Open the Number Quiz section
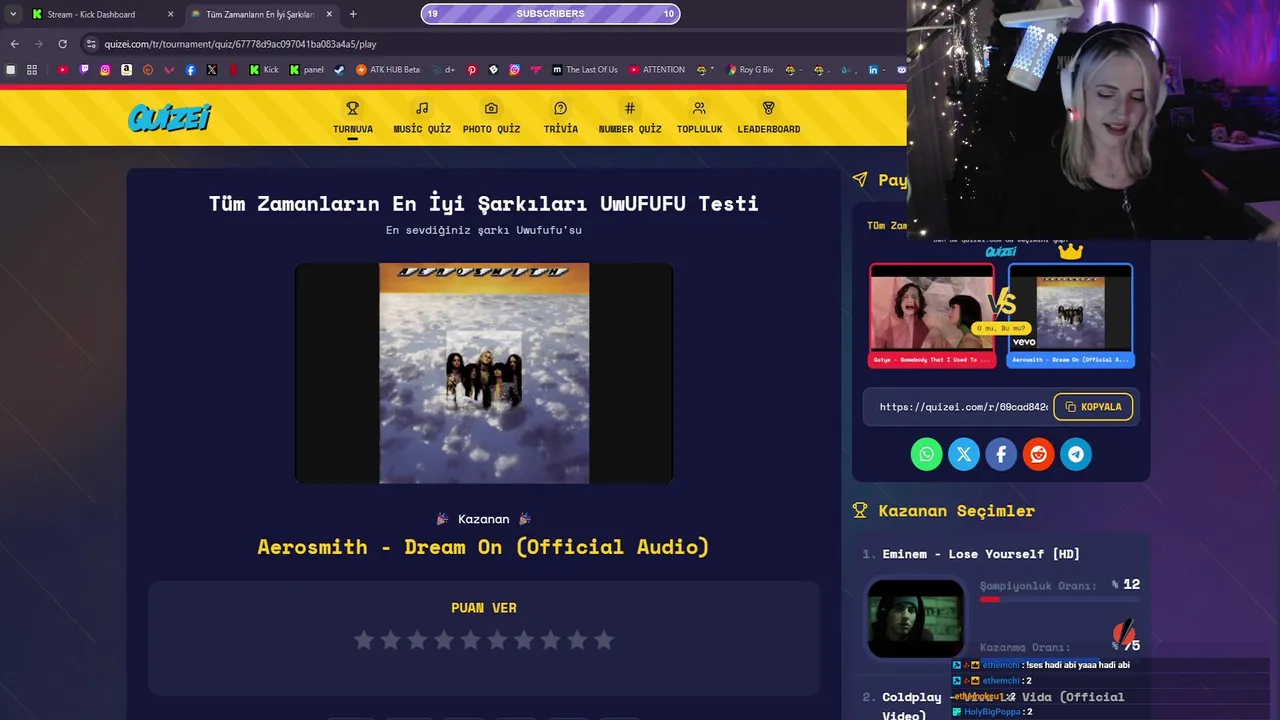 [630, 118]
